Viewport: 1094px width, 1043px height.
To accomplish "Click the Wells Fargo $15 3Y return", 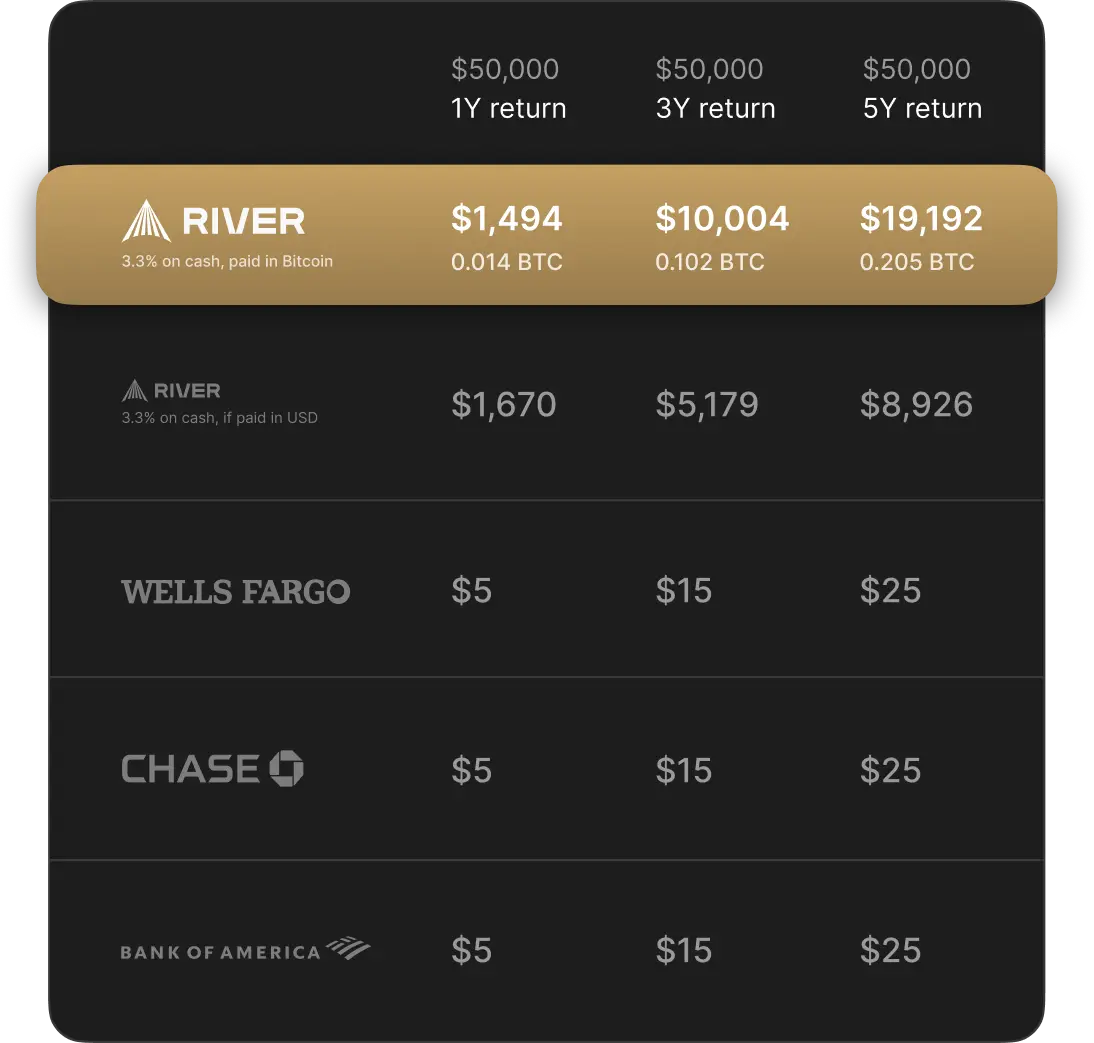I will pyautogui.click(x=684, y=590).
